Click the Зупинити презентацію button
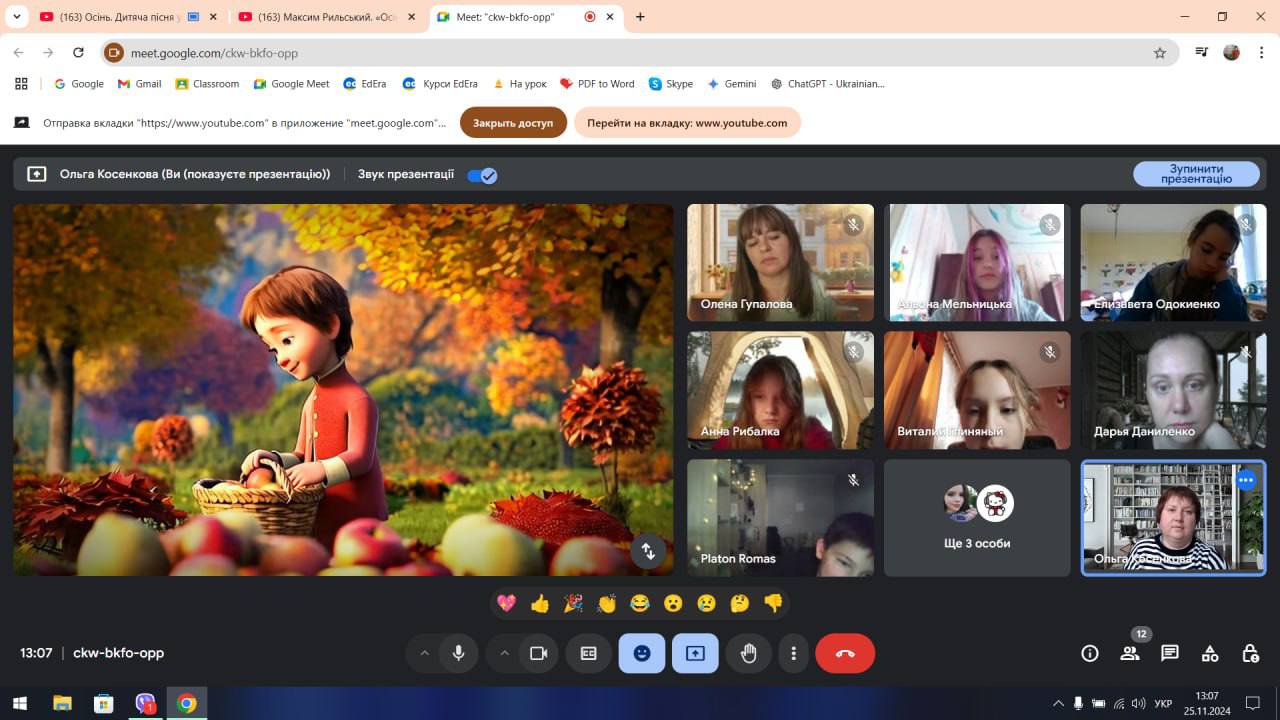The height and width of the screenshot is (720, 1280). [x=1196, y=174]
